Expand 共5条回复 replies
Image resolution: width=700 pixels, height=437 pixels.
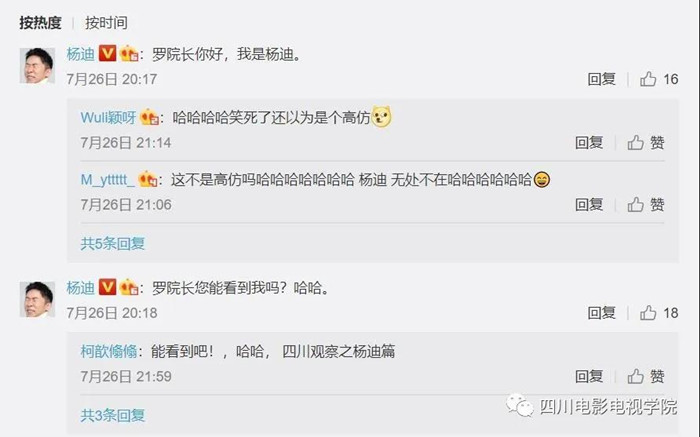(x=112, y=244)
